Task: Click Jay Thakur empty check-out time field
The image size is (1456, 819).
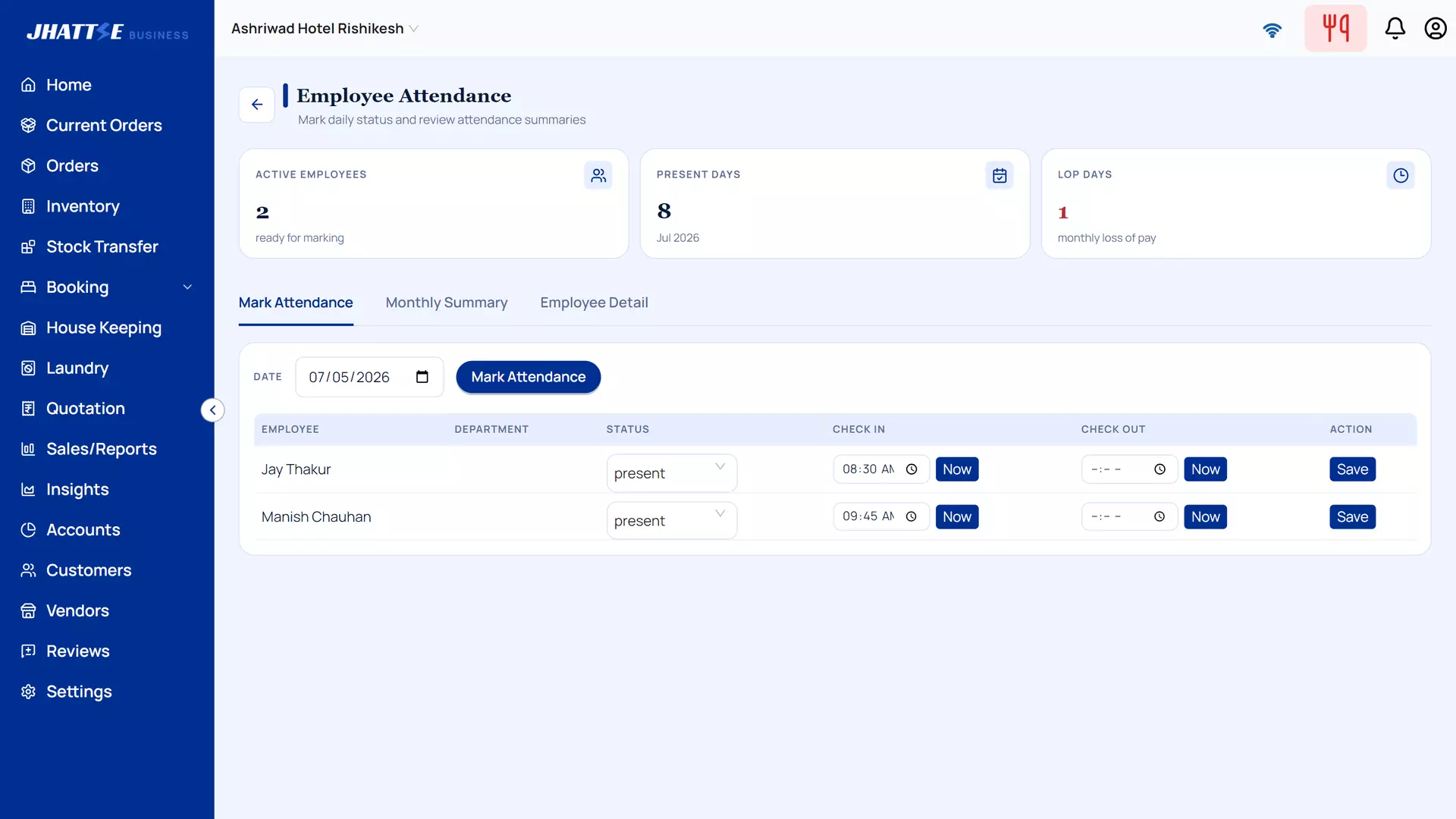Action: [x=1129, y=469]
